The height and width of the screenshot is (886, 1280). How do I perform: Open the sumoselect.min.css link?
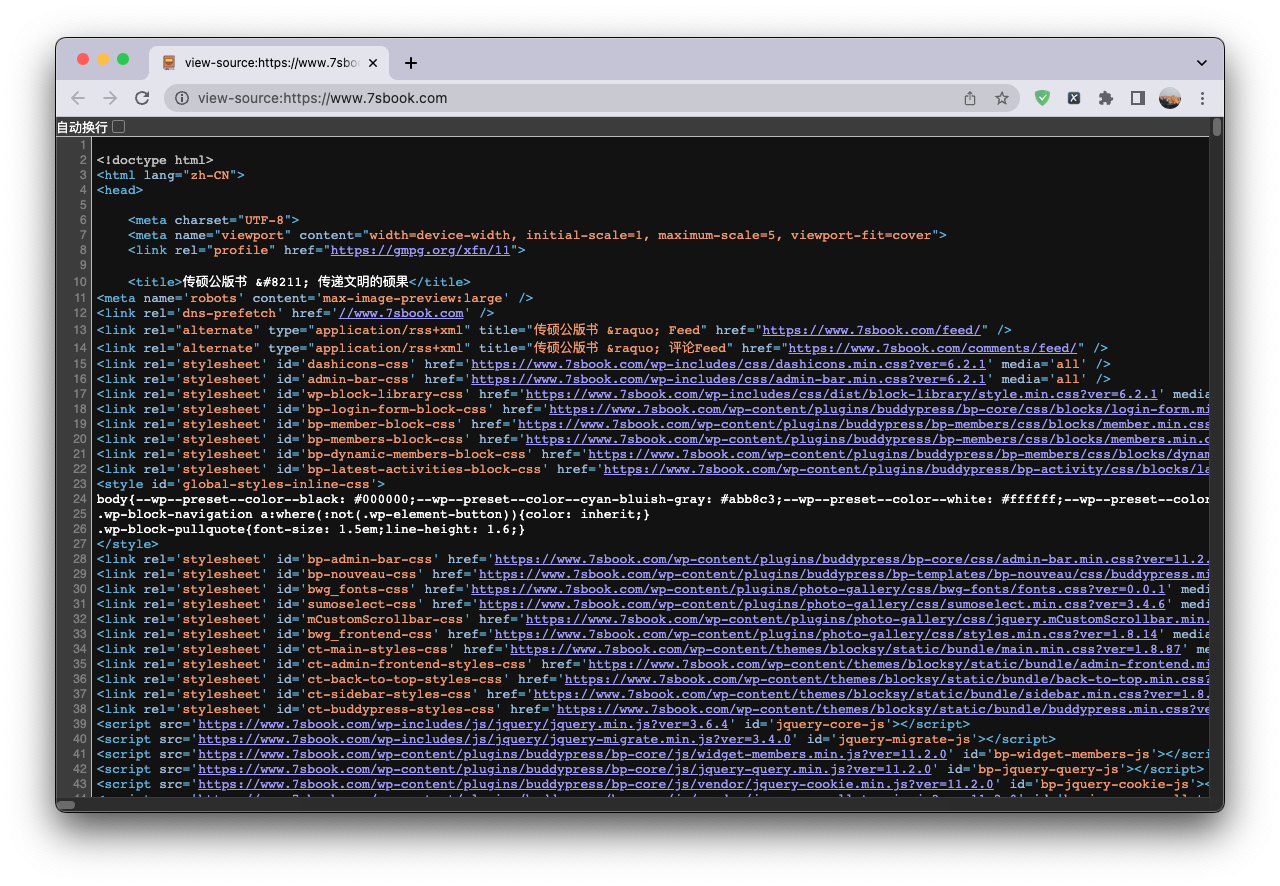pyautogui.click(x=824, y=605)
